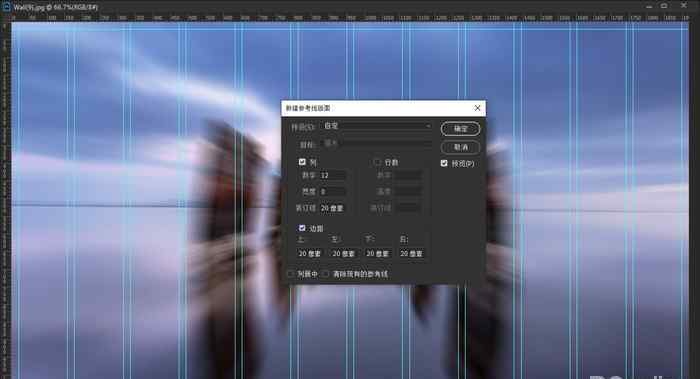The width and height of the screenshot is (700, 379).
Task: Toggle the 预览(P) preview checkbox
Action: tap(444, 163)
